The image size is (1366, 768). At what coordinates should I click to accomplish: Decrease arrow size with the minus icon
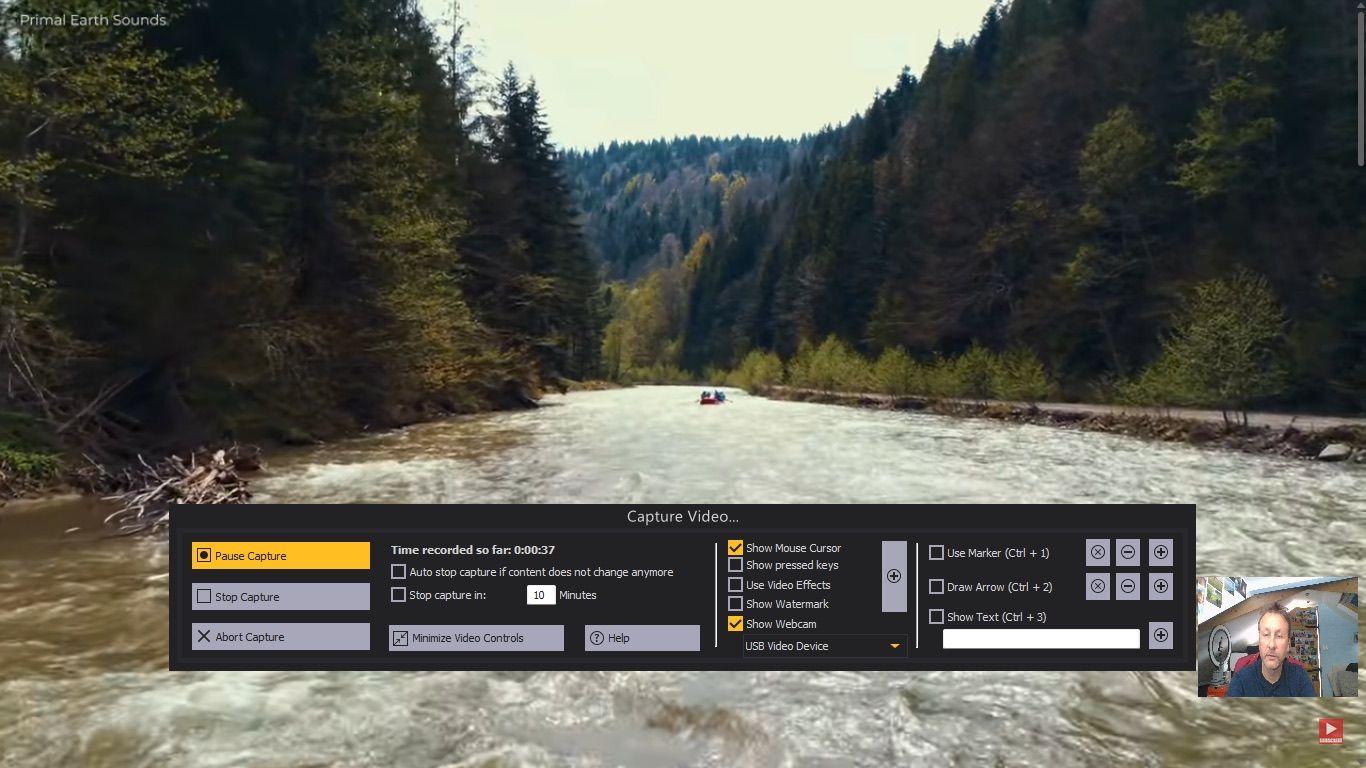click(1128, 586)
